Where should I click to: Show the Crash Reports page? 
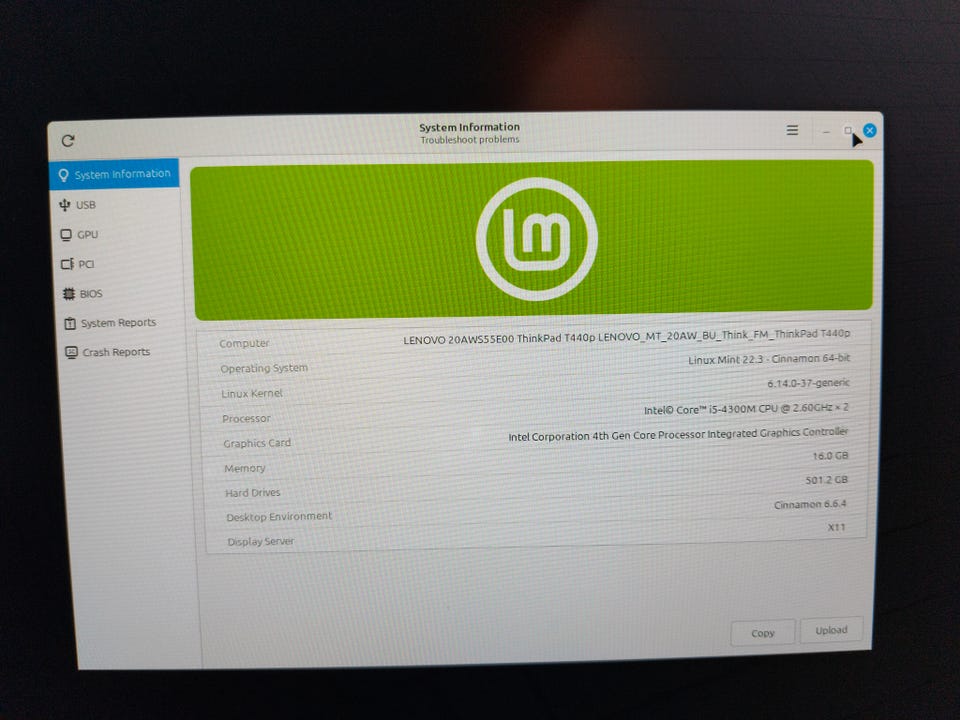[121, 352]
